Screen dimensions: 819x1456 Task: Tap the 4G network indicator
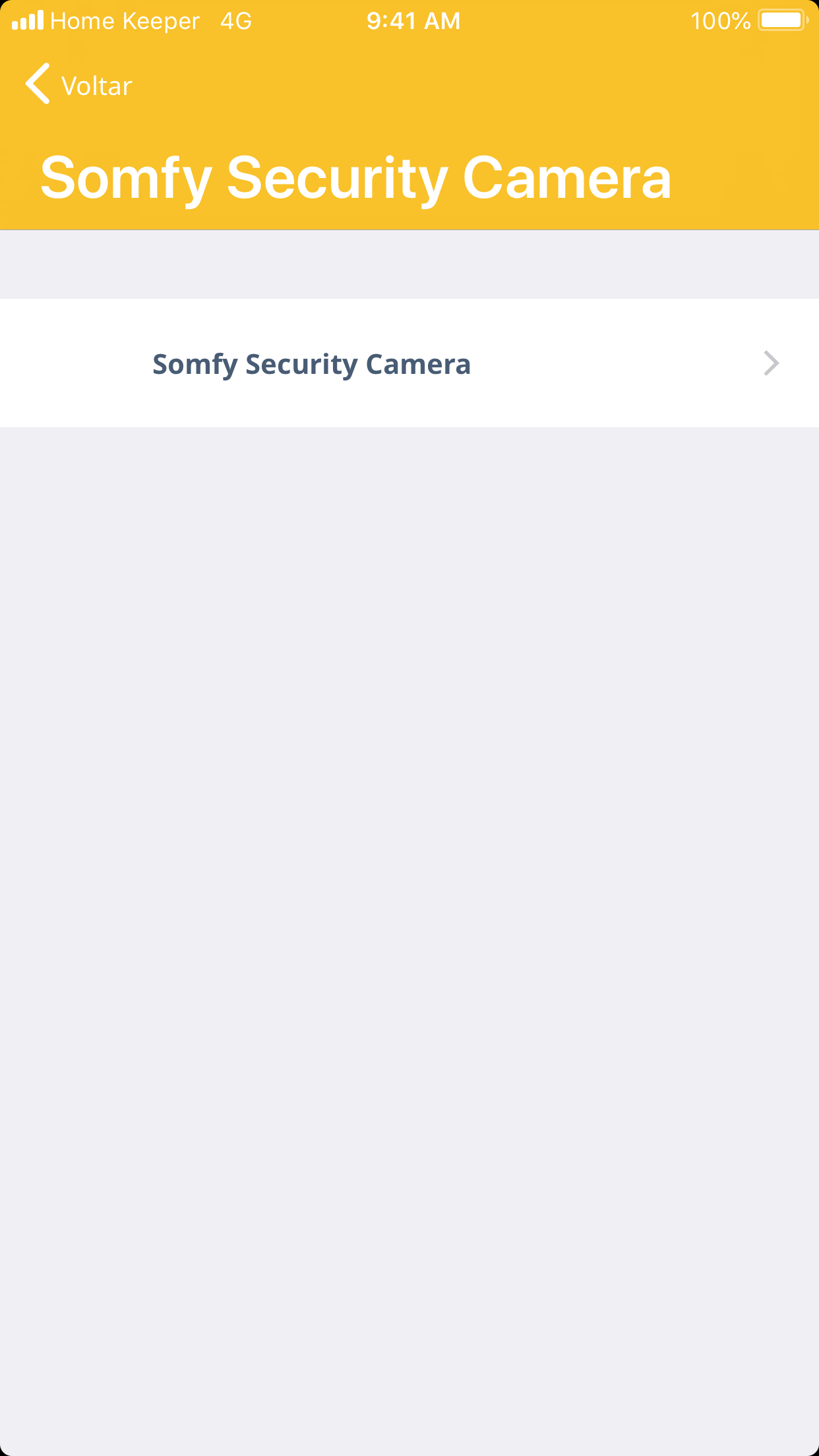(x=236, y=21)
